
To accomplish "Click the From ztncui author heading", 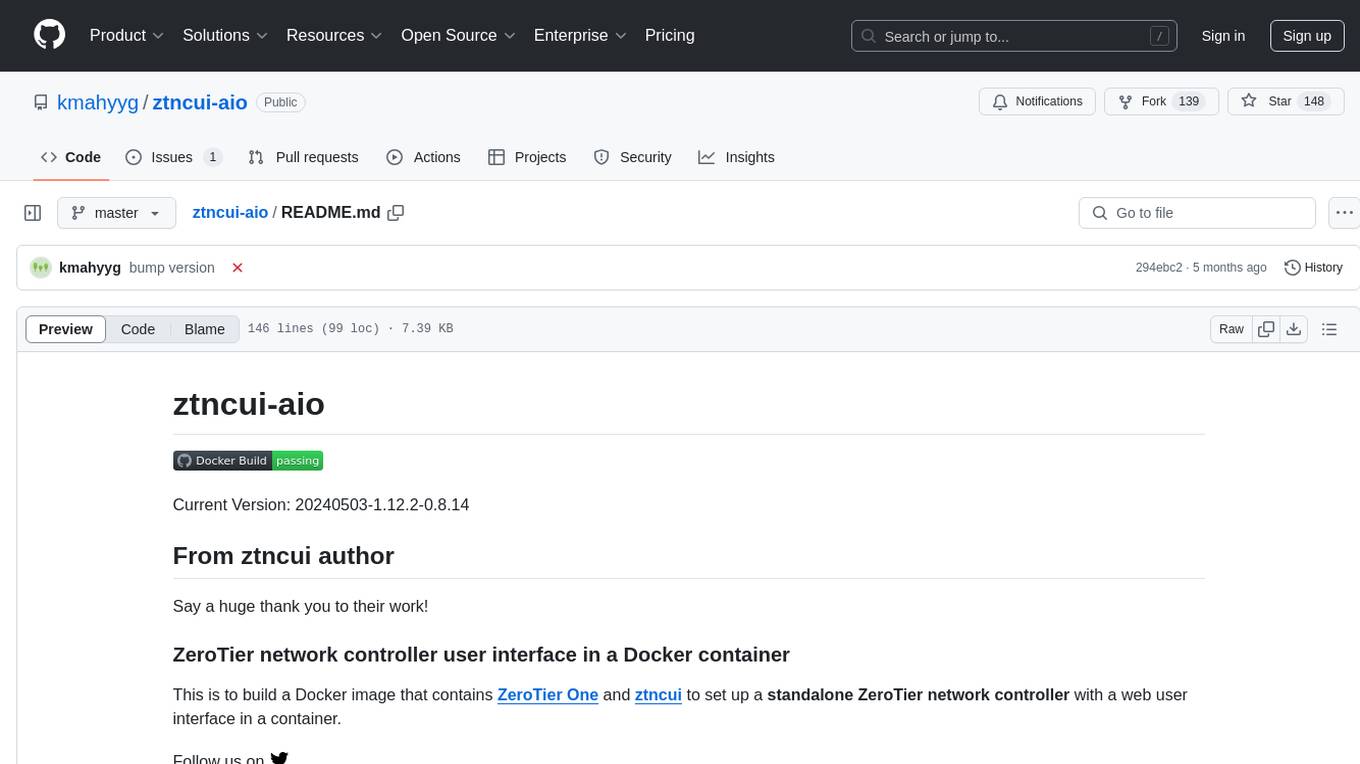I will (x=284, y=556).
